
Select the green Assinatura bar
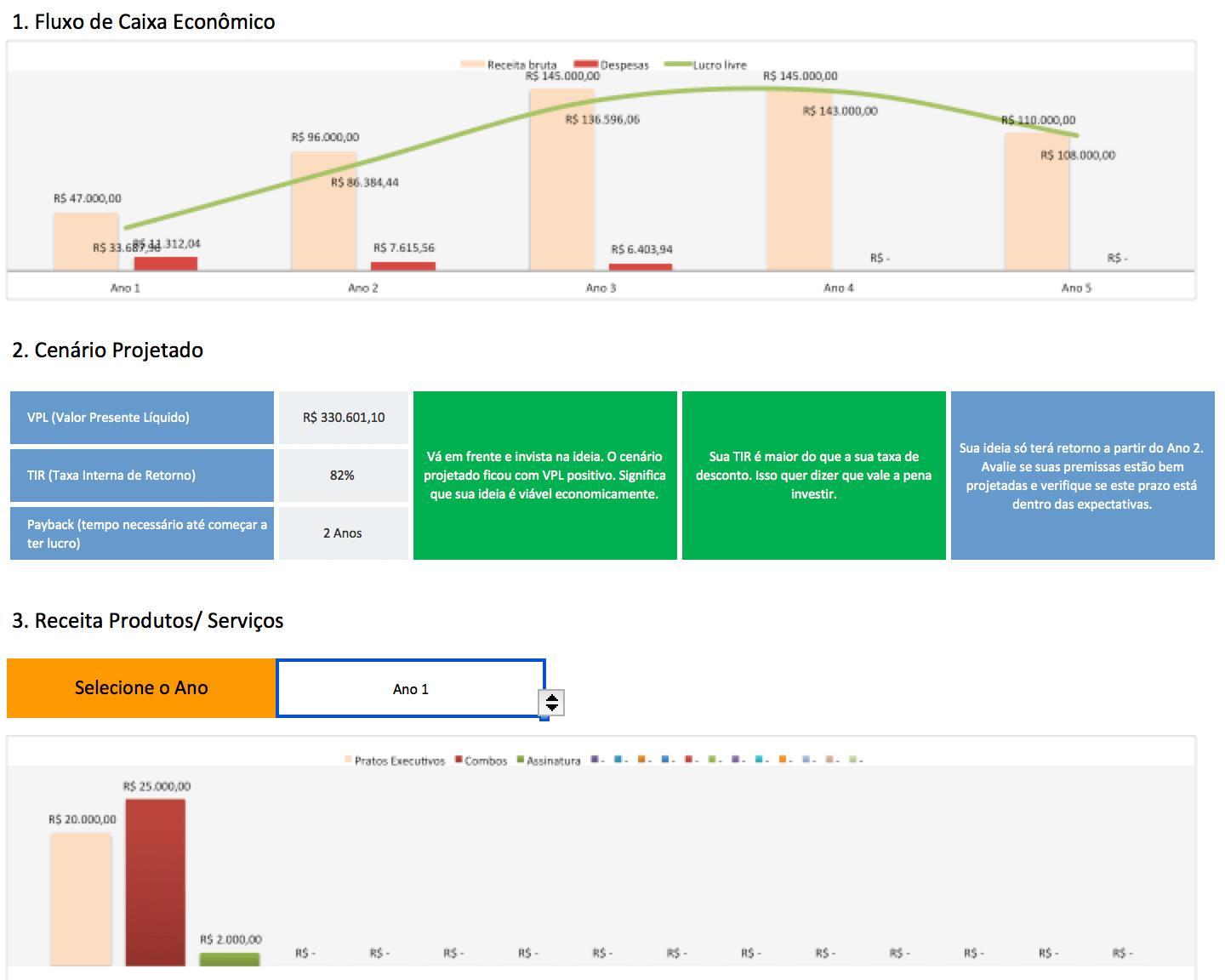coord(230,960)
